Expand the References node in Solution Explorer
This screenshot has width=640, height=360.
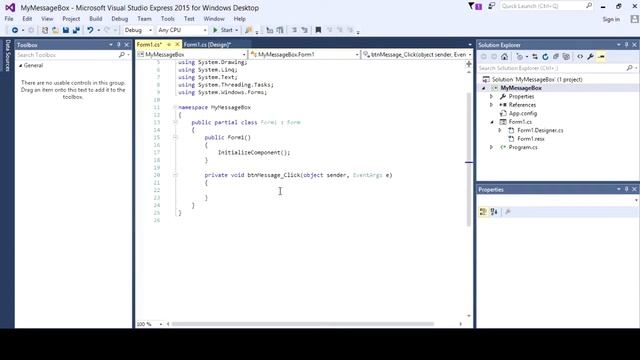tap(491, 105)
